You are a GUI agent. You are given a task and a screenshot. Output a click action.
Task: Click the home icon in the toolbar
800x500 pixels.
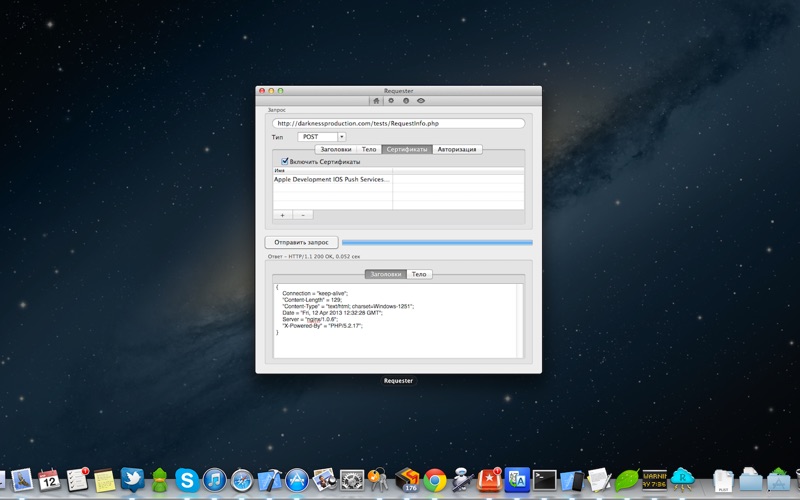(x=376, y=101)
